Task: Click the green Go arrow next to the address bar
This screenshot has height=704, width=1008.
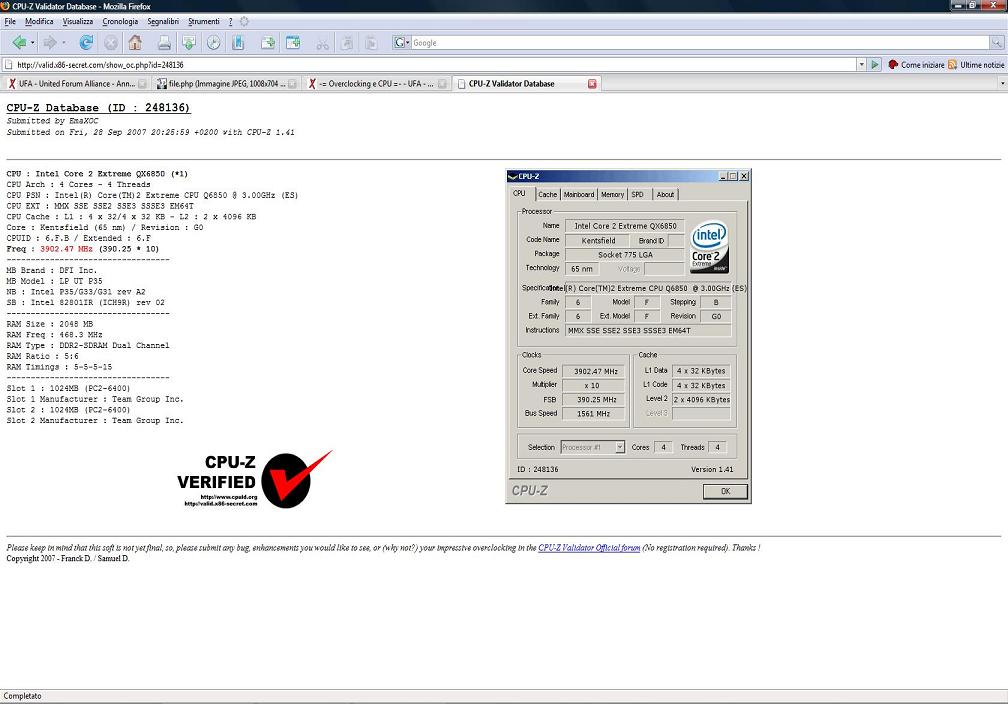Action: pyautogui.click(x=875, y=65)
